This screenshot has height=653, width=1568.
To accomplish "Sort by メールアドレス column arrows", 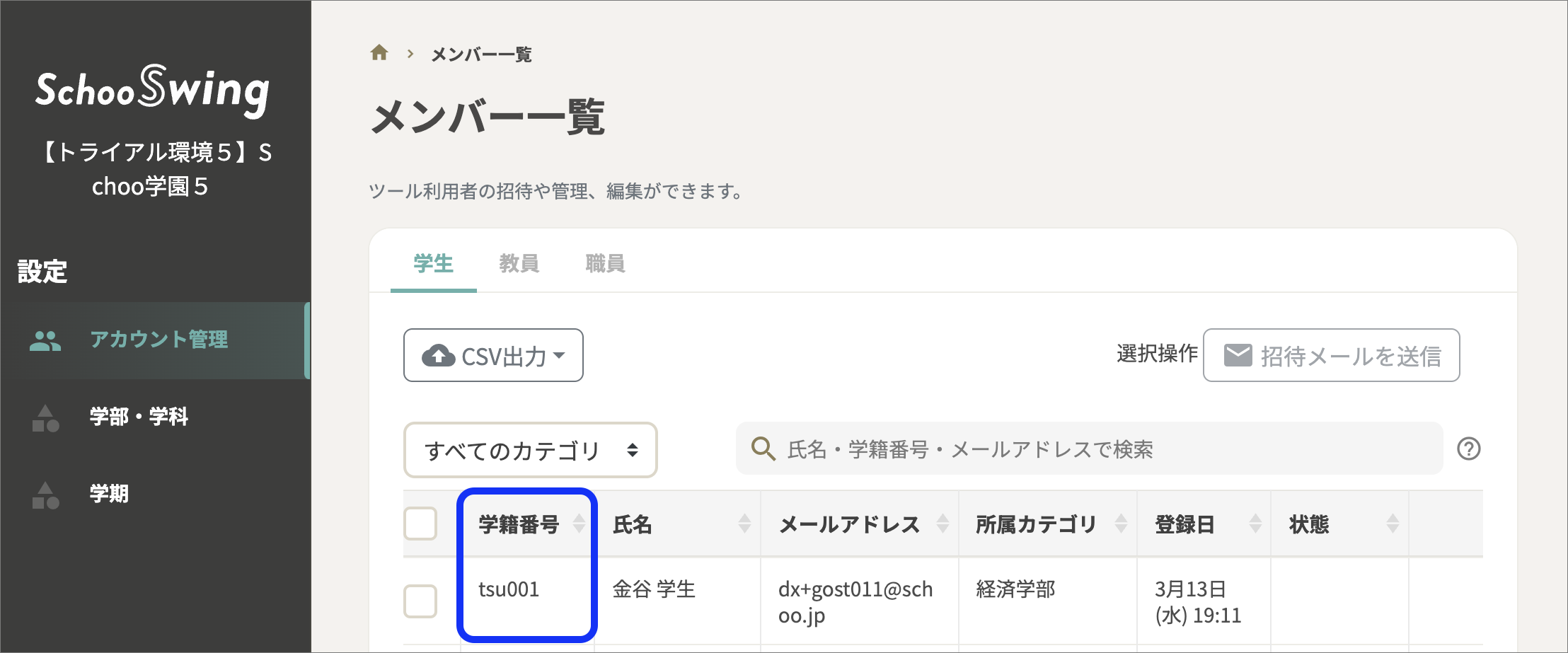I will click(x=942, y=524).
